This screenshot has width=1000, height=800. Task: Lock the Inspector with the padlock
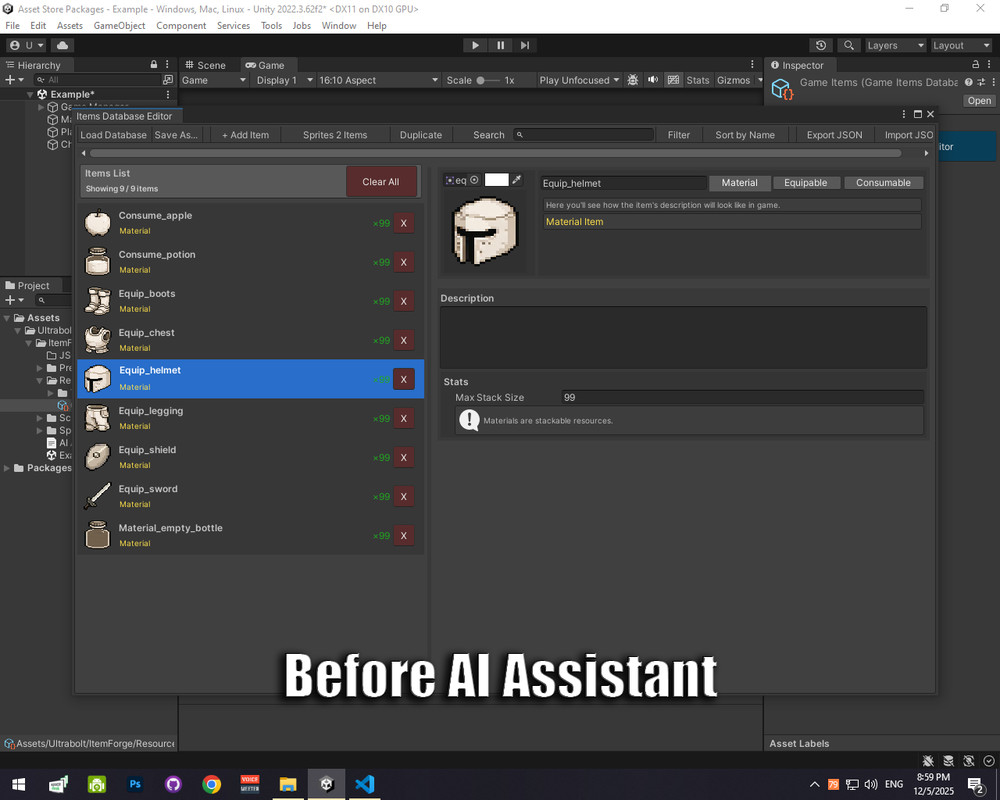[x=976, y=64]
